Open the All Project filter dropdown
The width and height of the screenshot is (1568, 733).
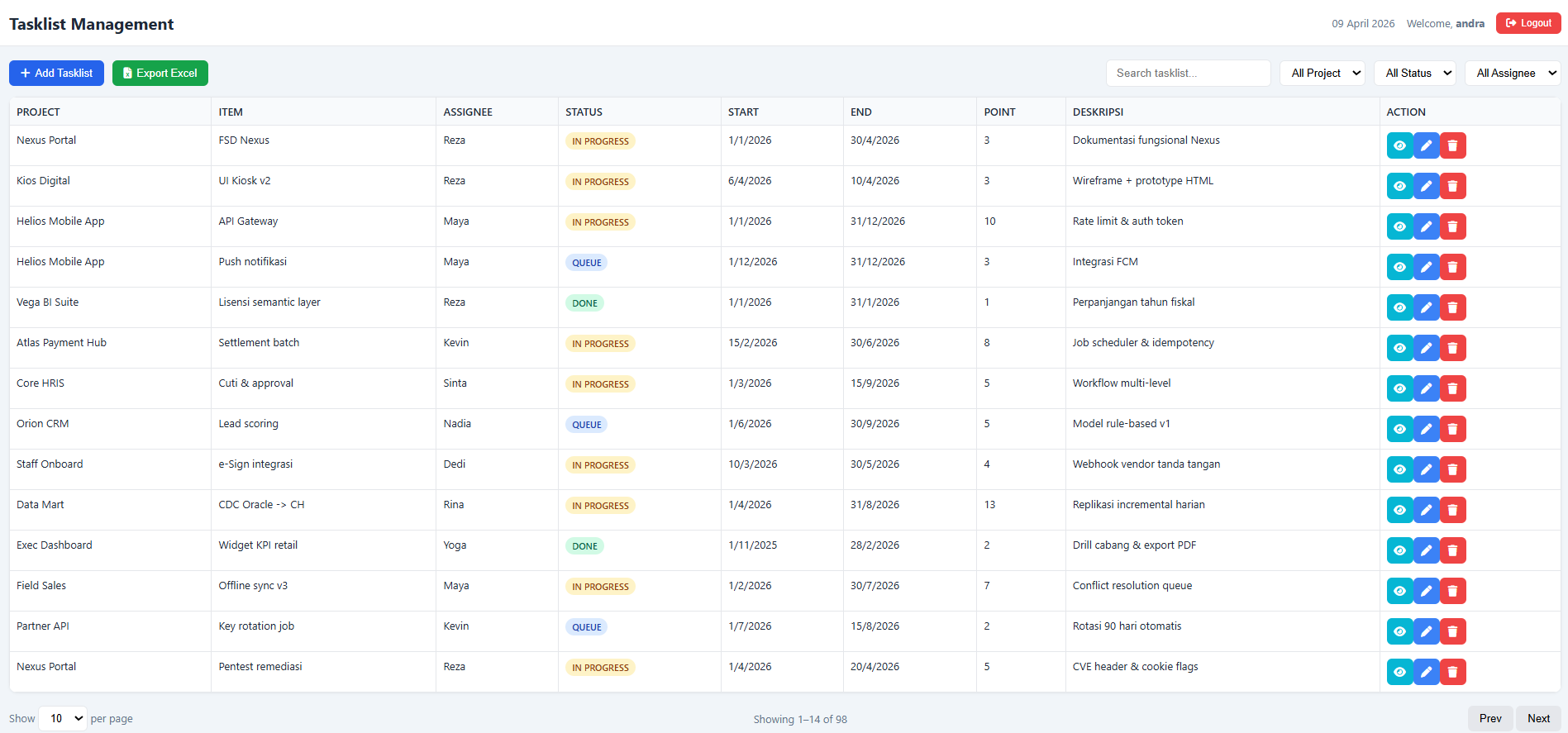point(1323,73)
